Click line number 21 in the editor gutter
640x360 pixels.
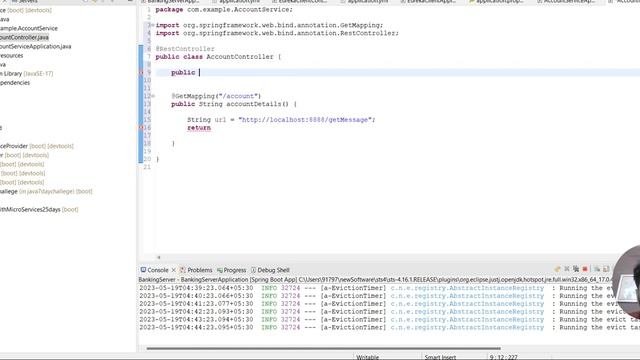click(147, 167)
